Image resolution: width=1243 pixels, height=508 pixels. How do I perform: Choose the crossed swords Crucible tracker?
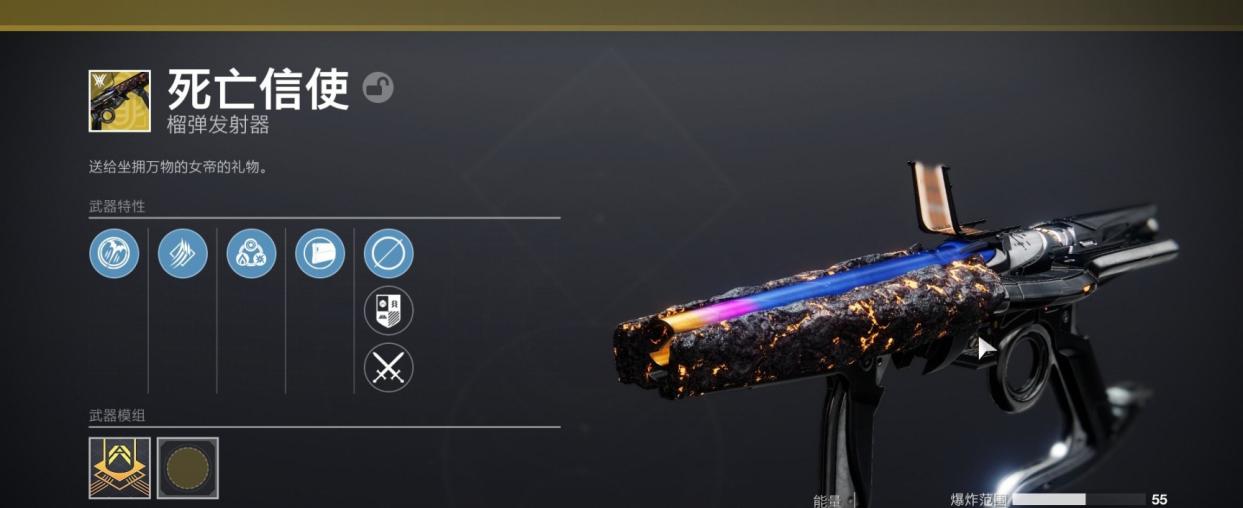pos(388,367)
